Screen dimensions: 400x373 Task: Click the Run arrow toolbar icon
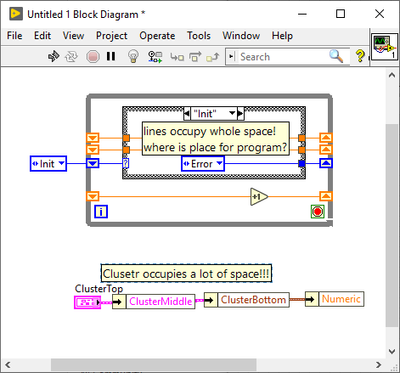pos(53,56)
